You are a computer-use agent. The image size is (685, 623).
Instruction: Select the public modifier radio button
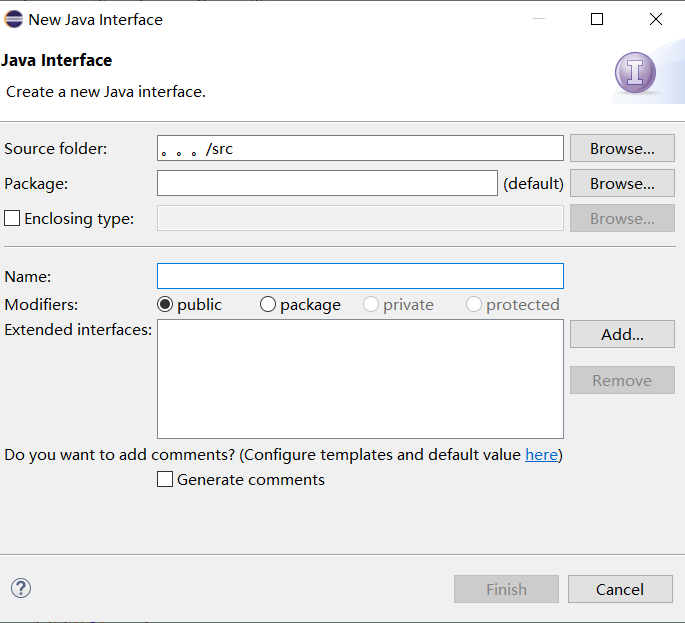tap(165, 305)
